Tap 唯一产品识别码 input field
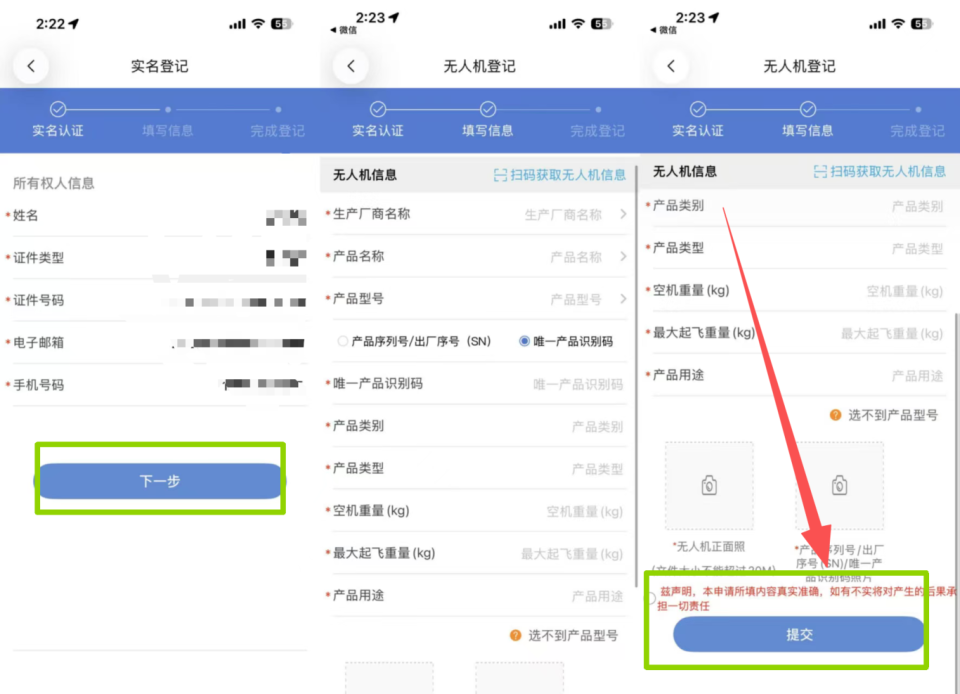The width and height of the screenshot is (960, 694). point(478,384)
